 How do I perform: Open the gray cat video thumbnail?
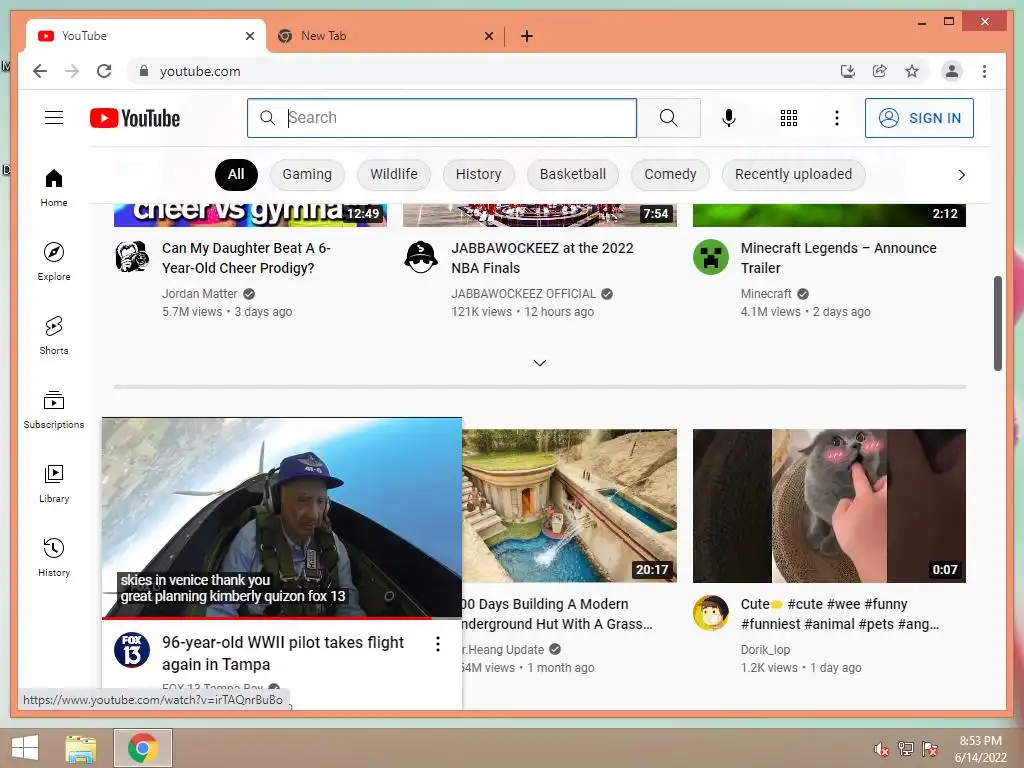829,505
